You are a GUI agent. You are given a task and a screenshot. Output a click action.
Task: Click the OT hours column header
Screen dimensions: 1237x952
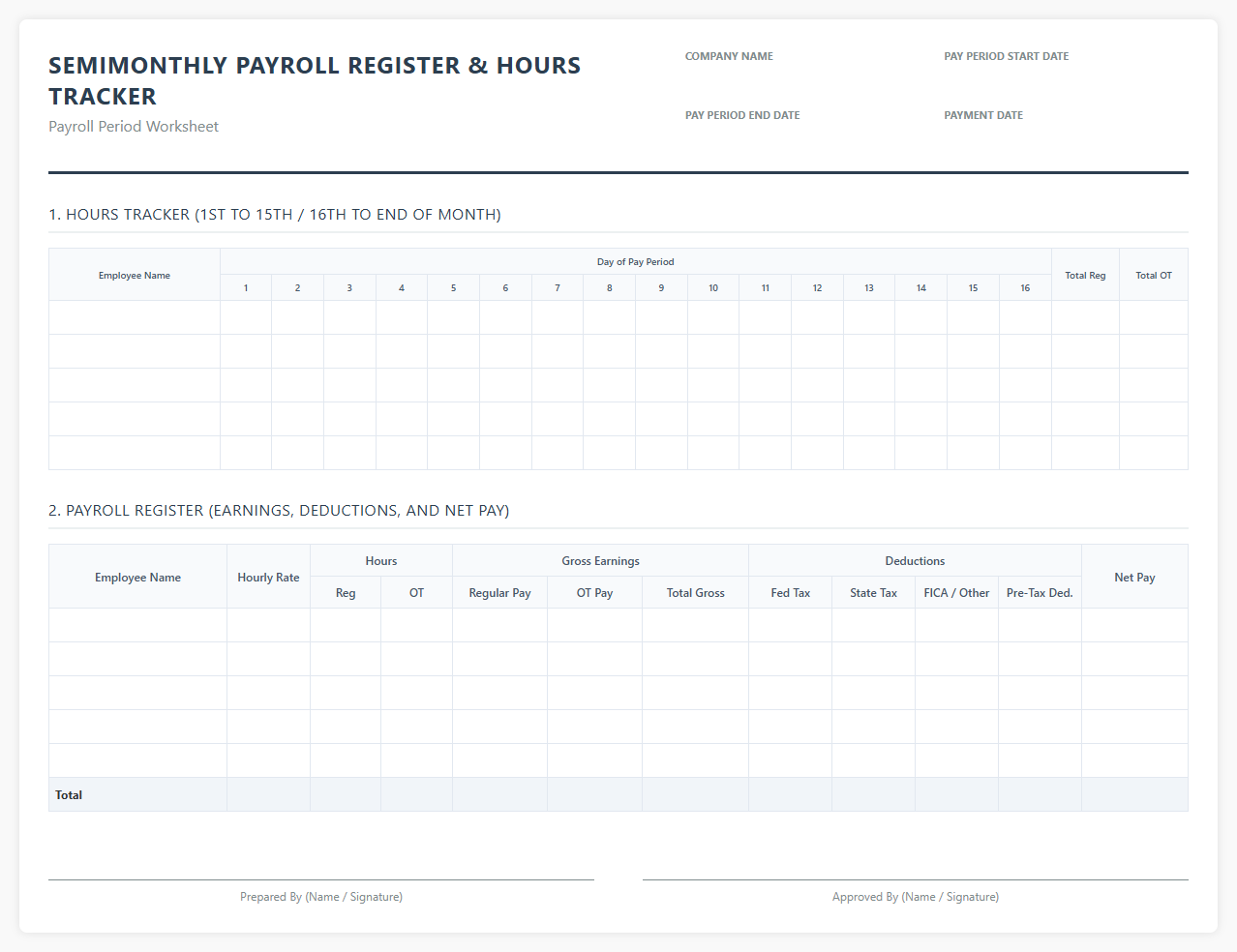(x=416, y=593)
